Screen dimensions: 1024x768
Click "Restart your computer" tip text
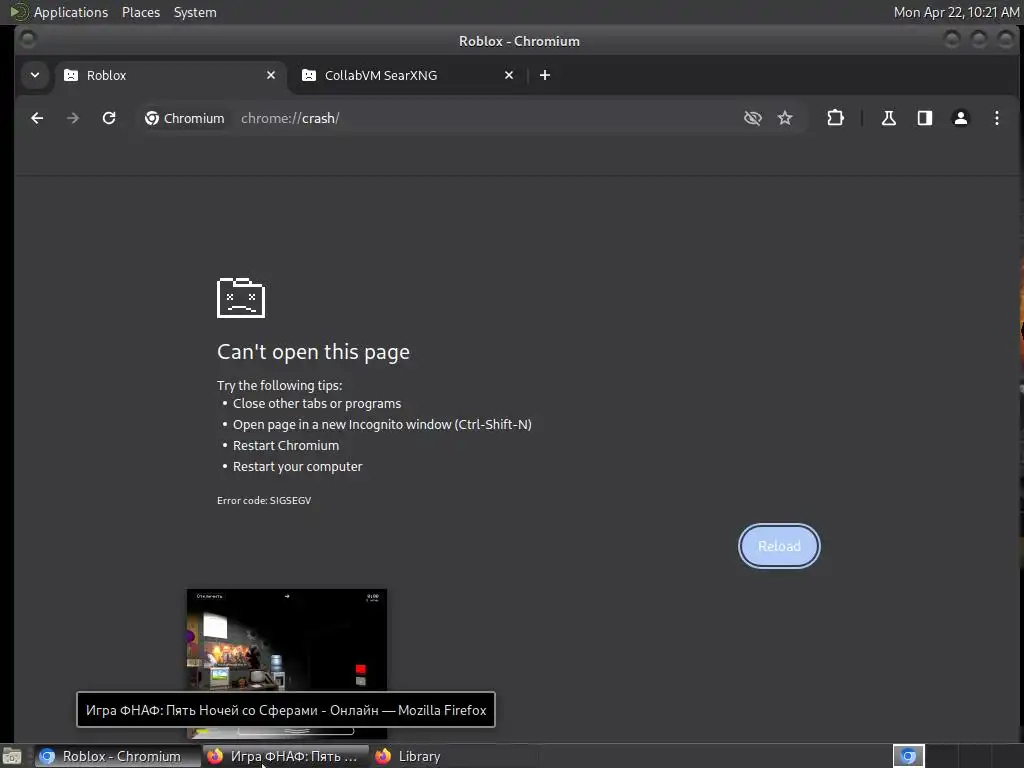coord(298,466)
